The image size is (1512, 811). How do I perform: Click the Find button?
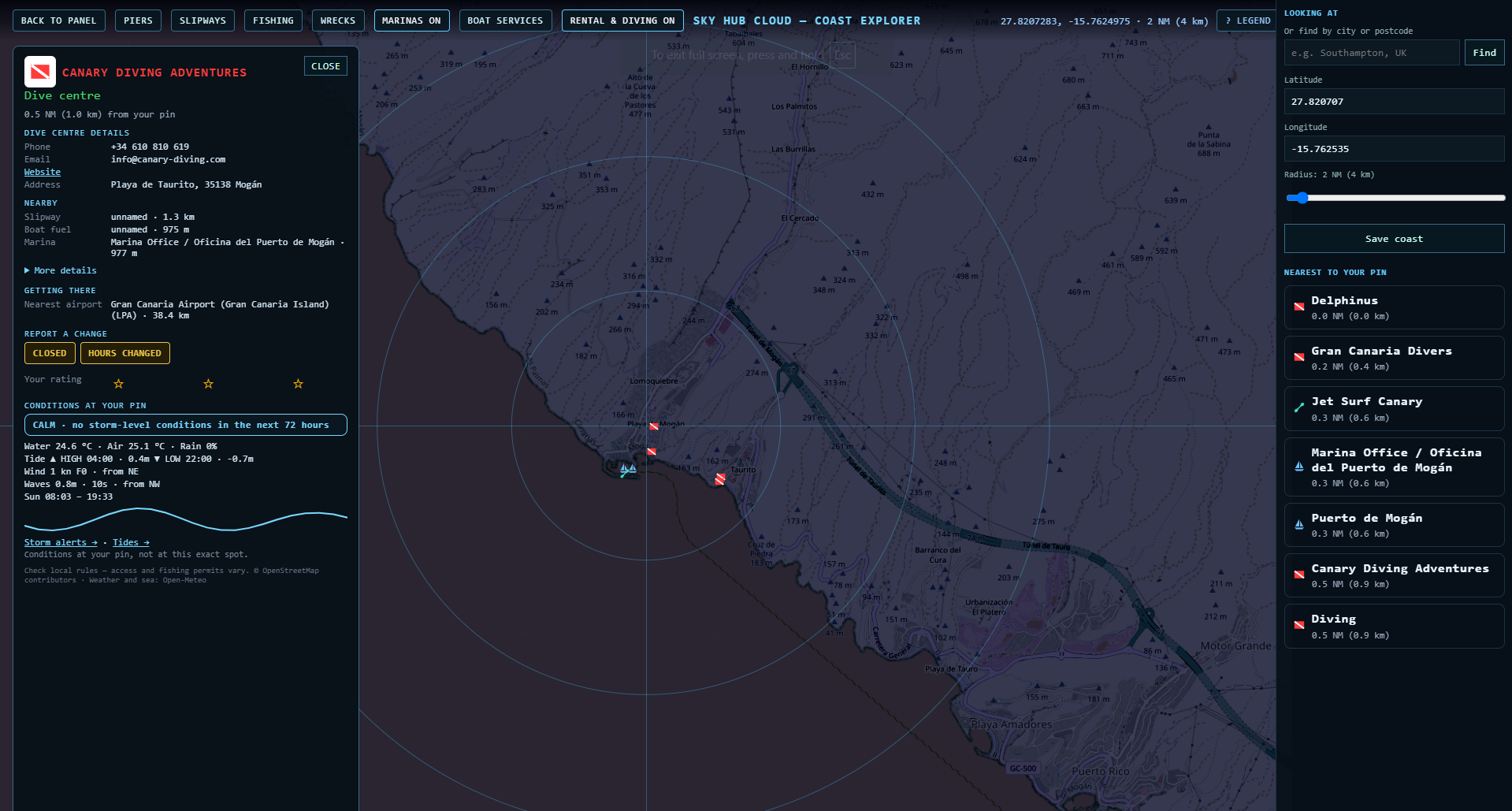point(1484,53)
